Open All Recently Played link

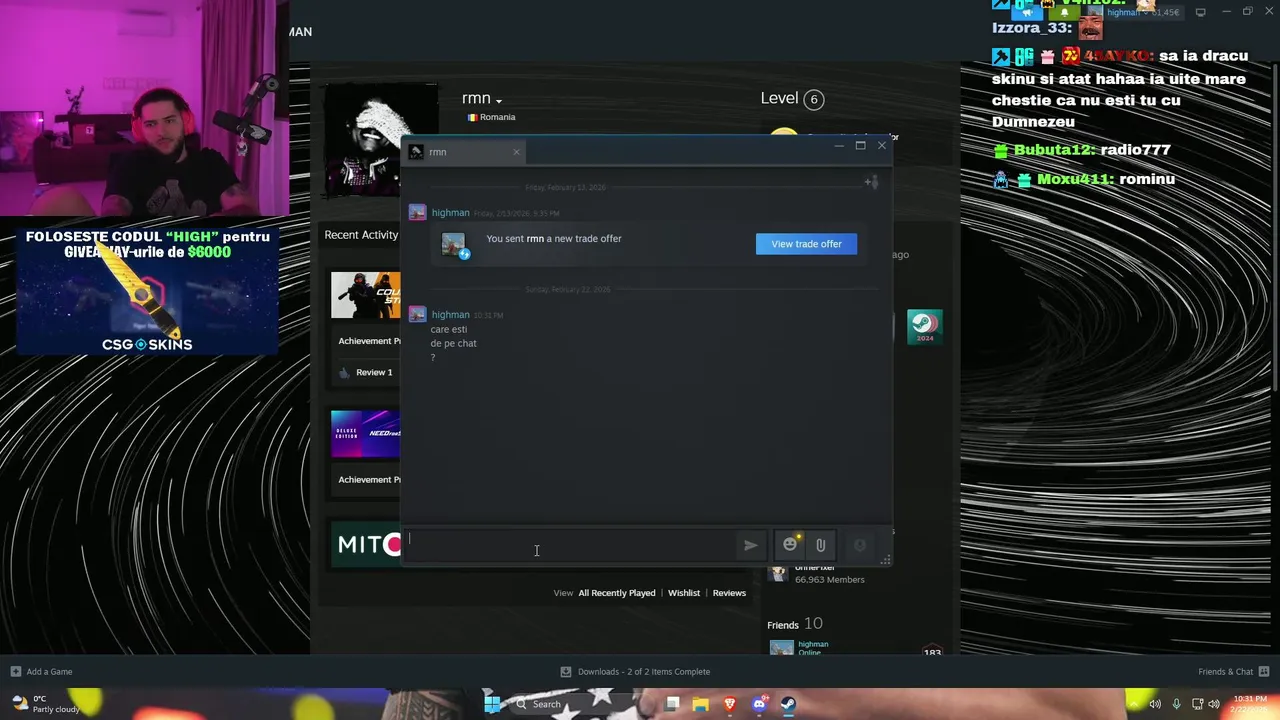click(617, 593)
